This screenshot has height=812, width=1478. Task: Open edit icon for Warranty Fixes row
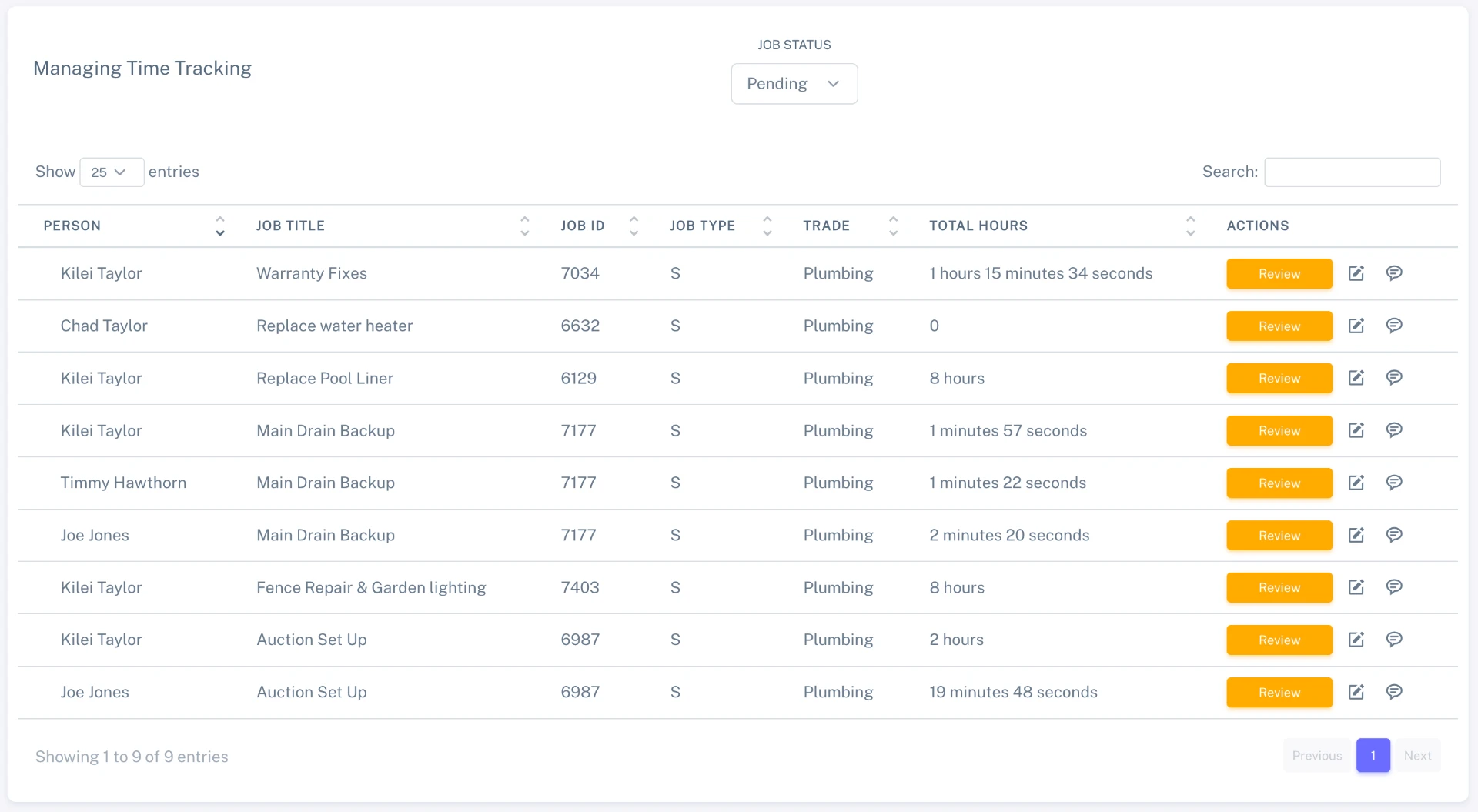point(1356,273)
